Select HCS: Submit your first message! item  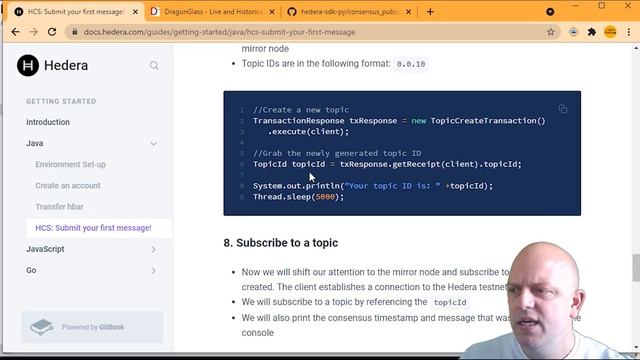tap(93, 228)
